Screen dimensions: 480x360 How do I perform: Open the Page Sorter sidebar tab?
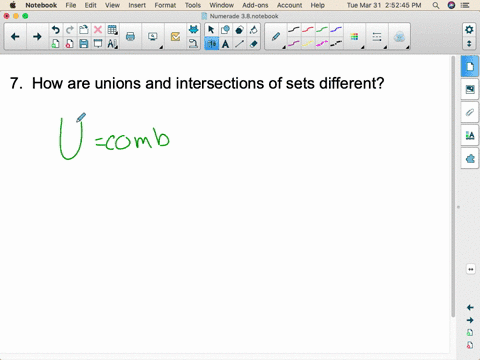pyautogui.click(x=470, y=66)
